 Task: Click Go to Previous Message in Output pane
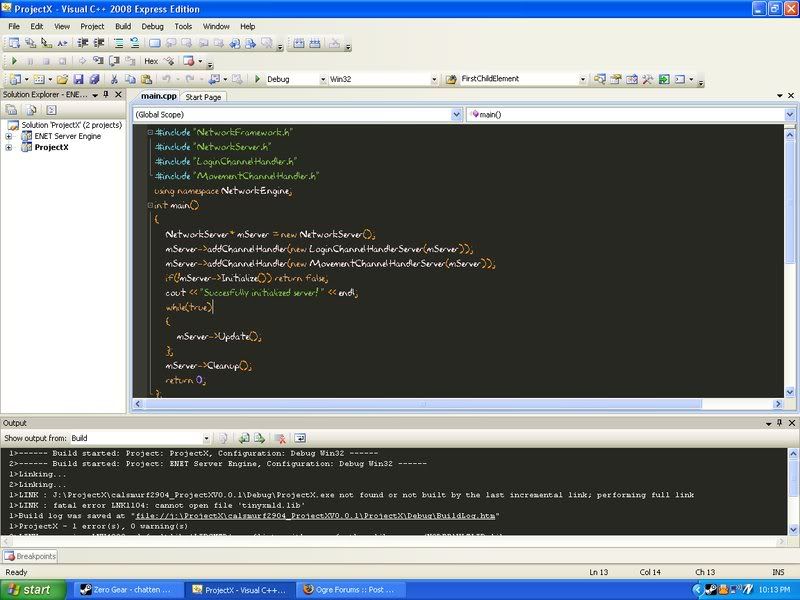(x=244, y=438)
